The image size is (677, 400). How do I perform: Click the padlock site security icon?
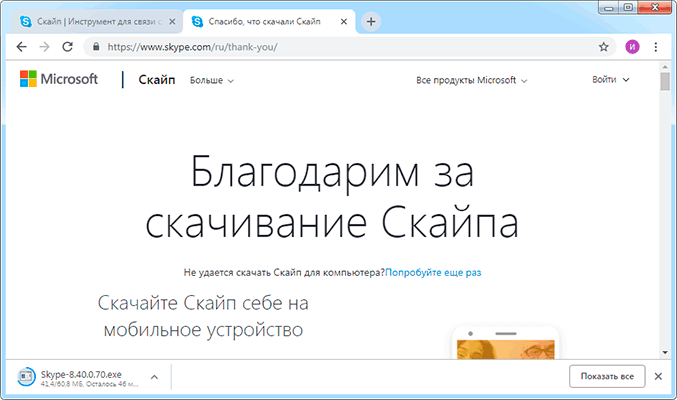[96, 47]
